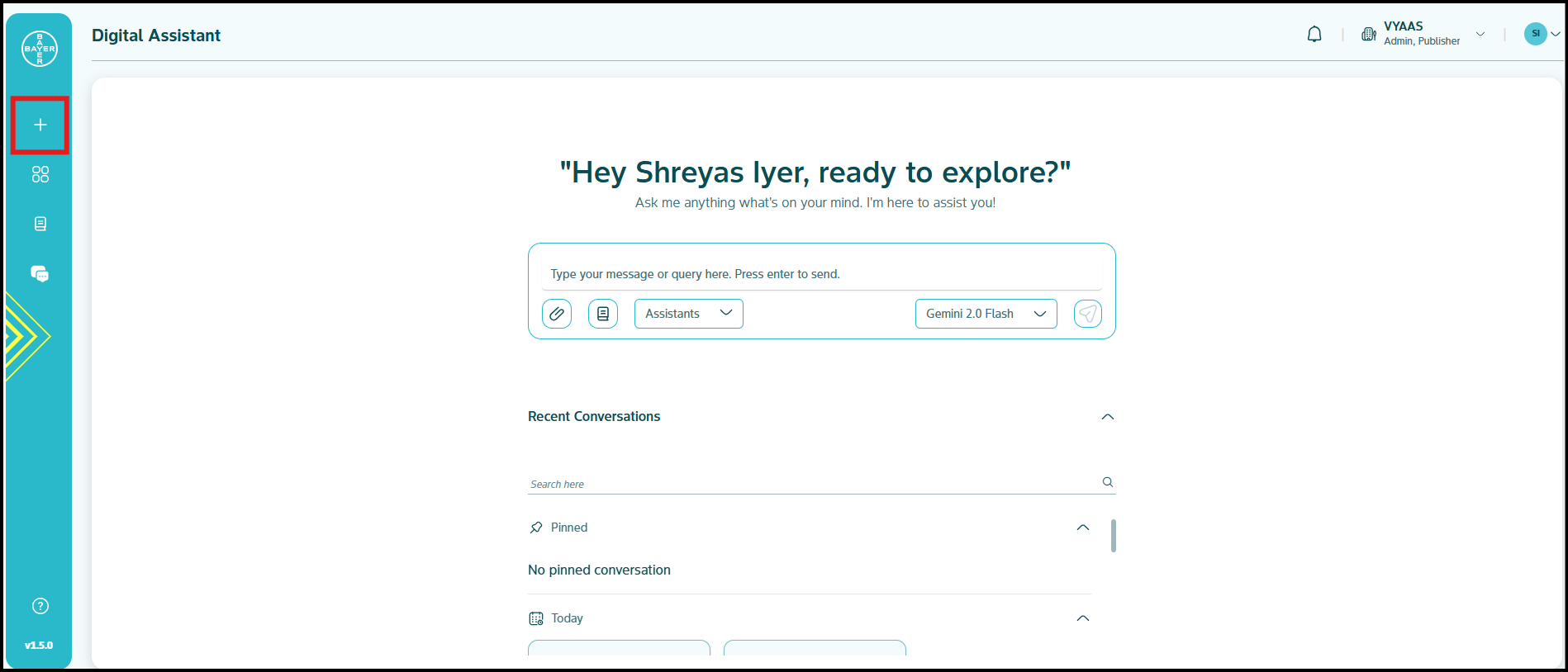The height and width of the screenshot is (672, 1568).
Task: Click the No pinned conversation text
Action: tap(599, 570)
